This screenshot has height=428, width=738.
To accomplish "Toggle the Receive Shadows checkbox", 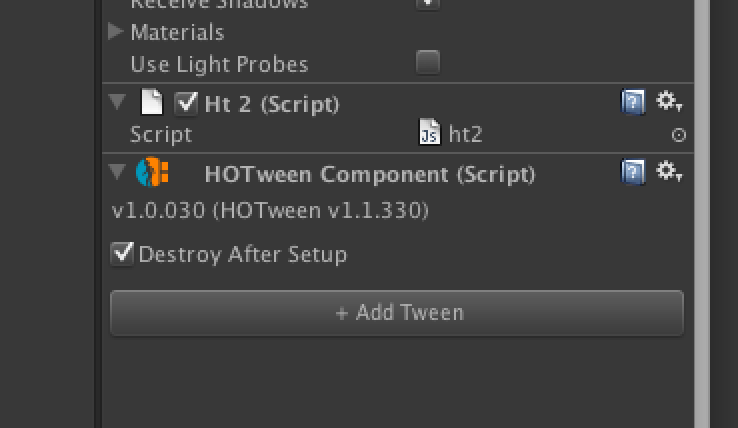I will pyautogui.click(x=428, y=4).
